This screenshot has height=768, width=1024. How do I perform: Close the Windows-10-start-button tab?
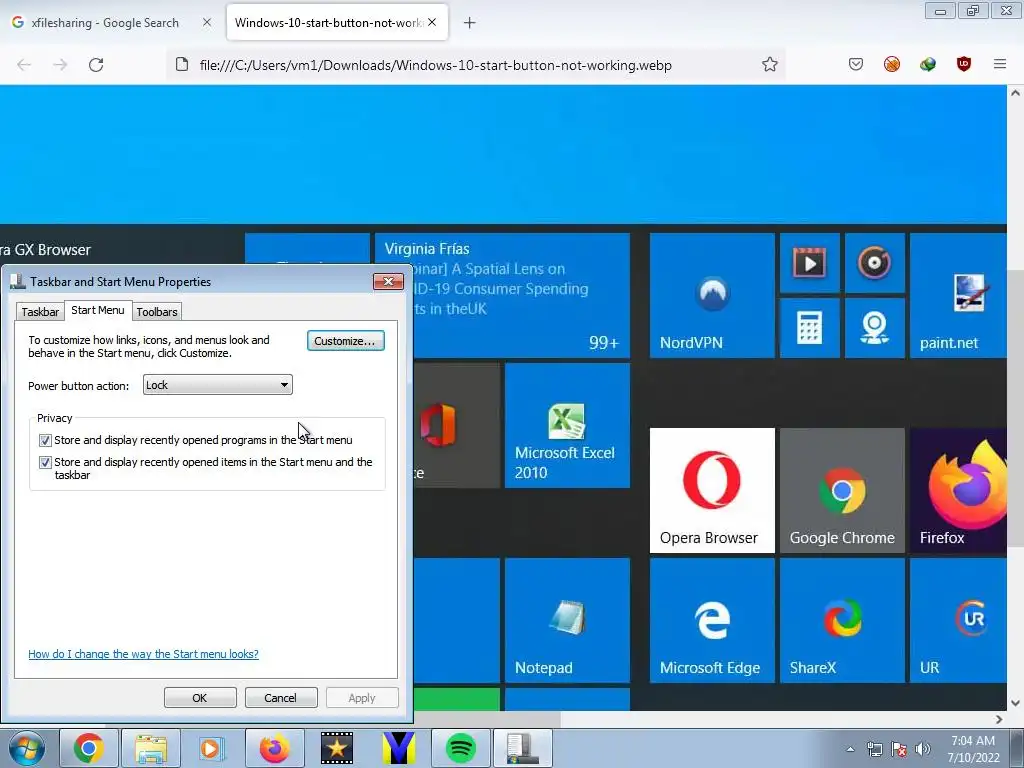432,22
